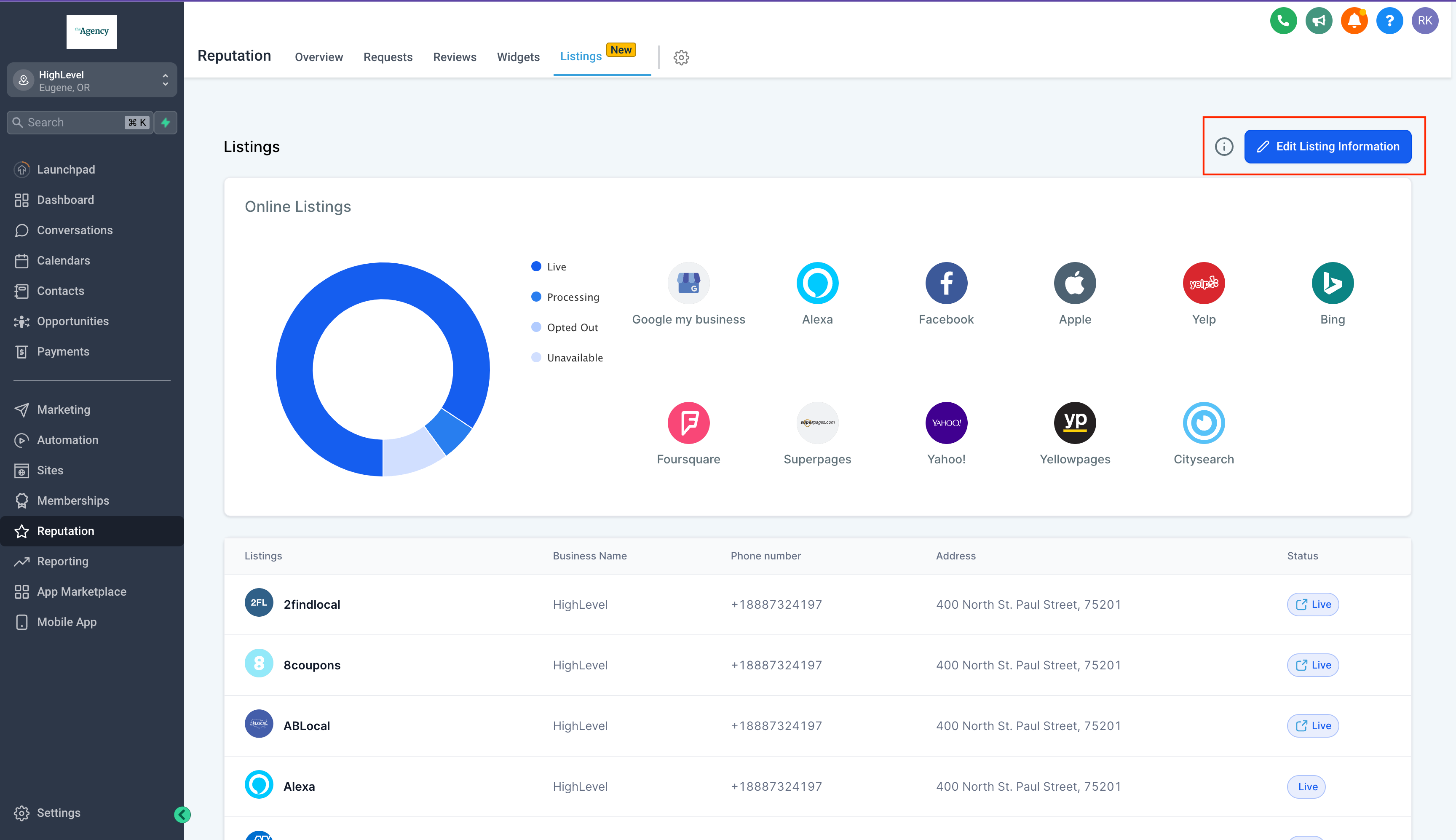Select the Foursquare listing icon
This screenshot has height=840, width=1456.
[x=688, y=423]
